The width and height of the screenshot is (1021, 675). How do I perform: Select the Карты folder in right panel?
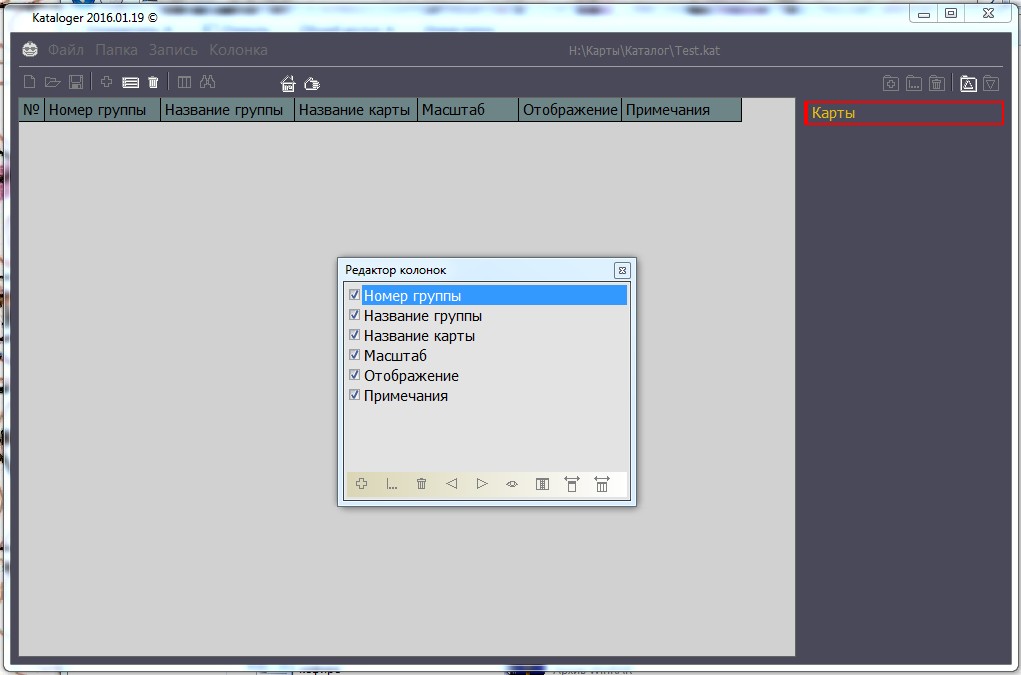[903, 113]
